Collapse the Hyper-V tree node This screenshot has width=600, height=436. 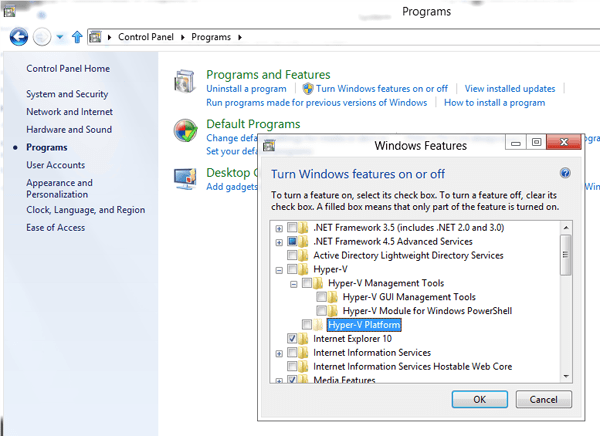pyautogui.click(x=279, y=270)
